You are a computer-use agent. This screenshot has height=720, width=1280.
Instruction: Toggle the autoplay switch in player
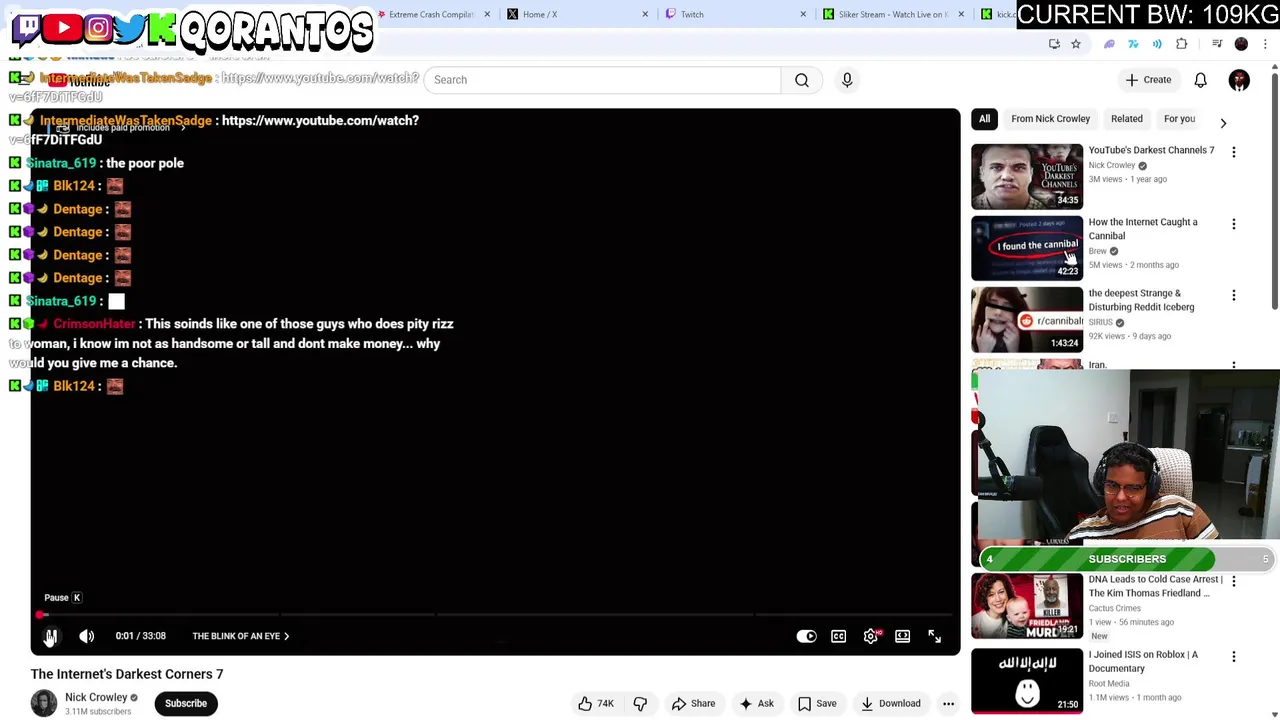coord(806,636)
